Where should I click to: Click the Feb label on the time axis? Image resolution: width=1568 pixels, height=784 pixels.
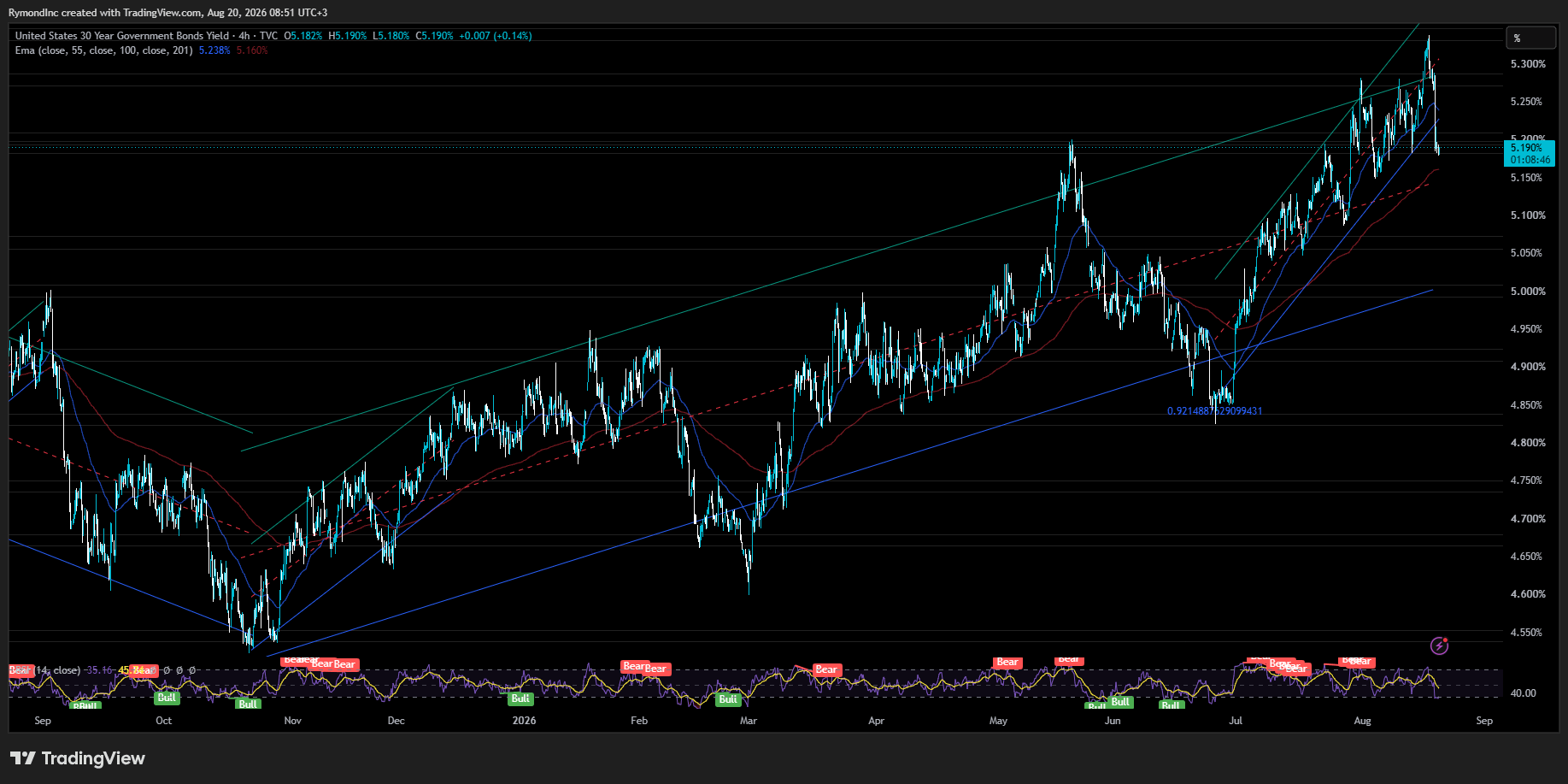pos(639,721)
